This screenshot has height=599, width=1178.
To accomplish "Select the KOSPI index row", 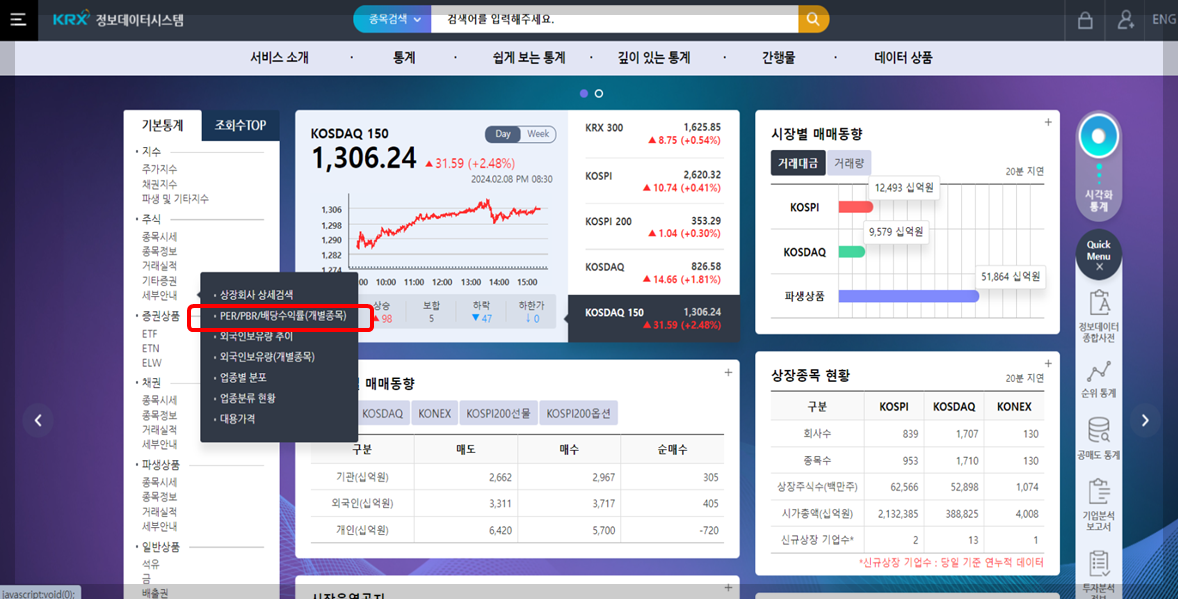I will click(653, 181).
